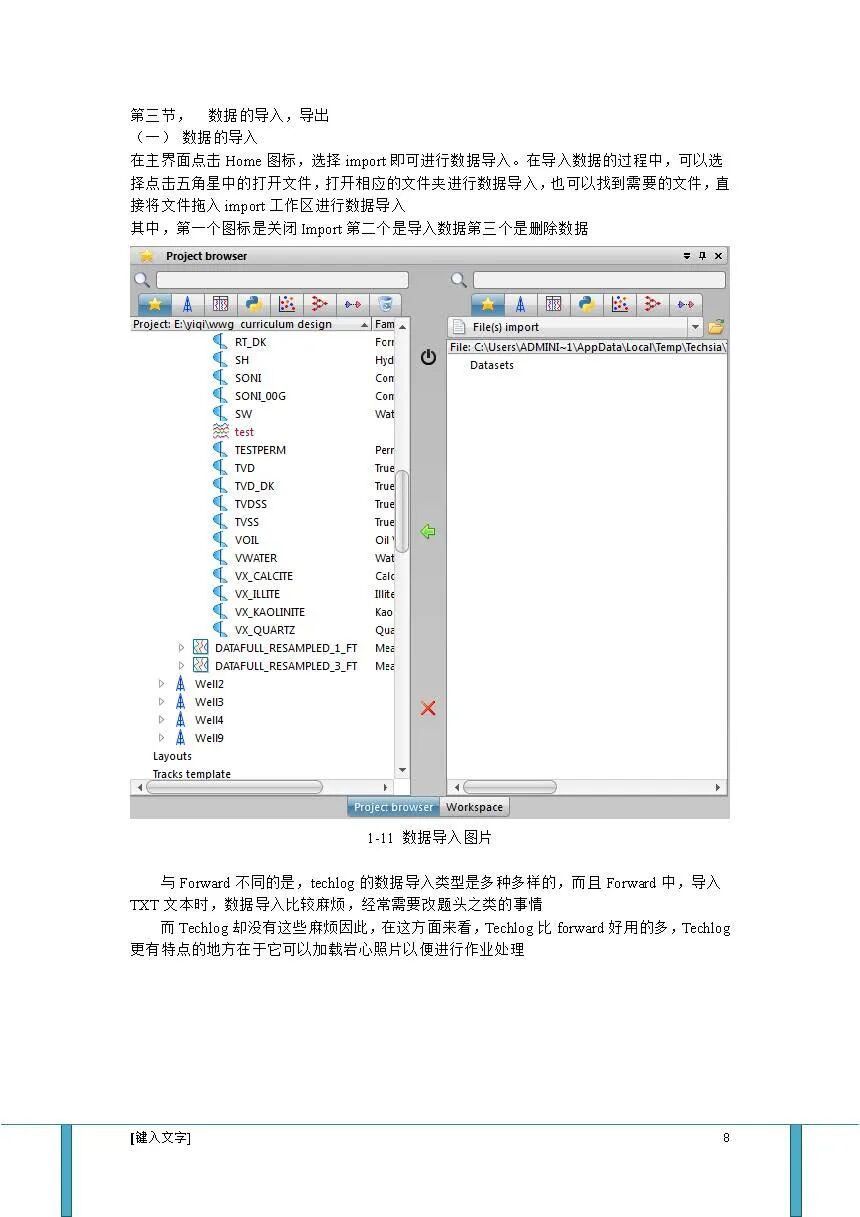Image resolution: width=860 pixels, height=1217 pixels.
Task: Select the TVDSS variable
Action: click(x=250, y=504)
